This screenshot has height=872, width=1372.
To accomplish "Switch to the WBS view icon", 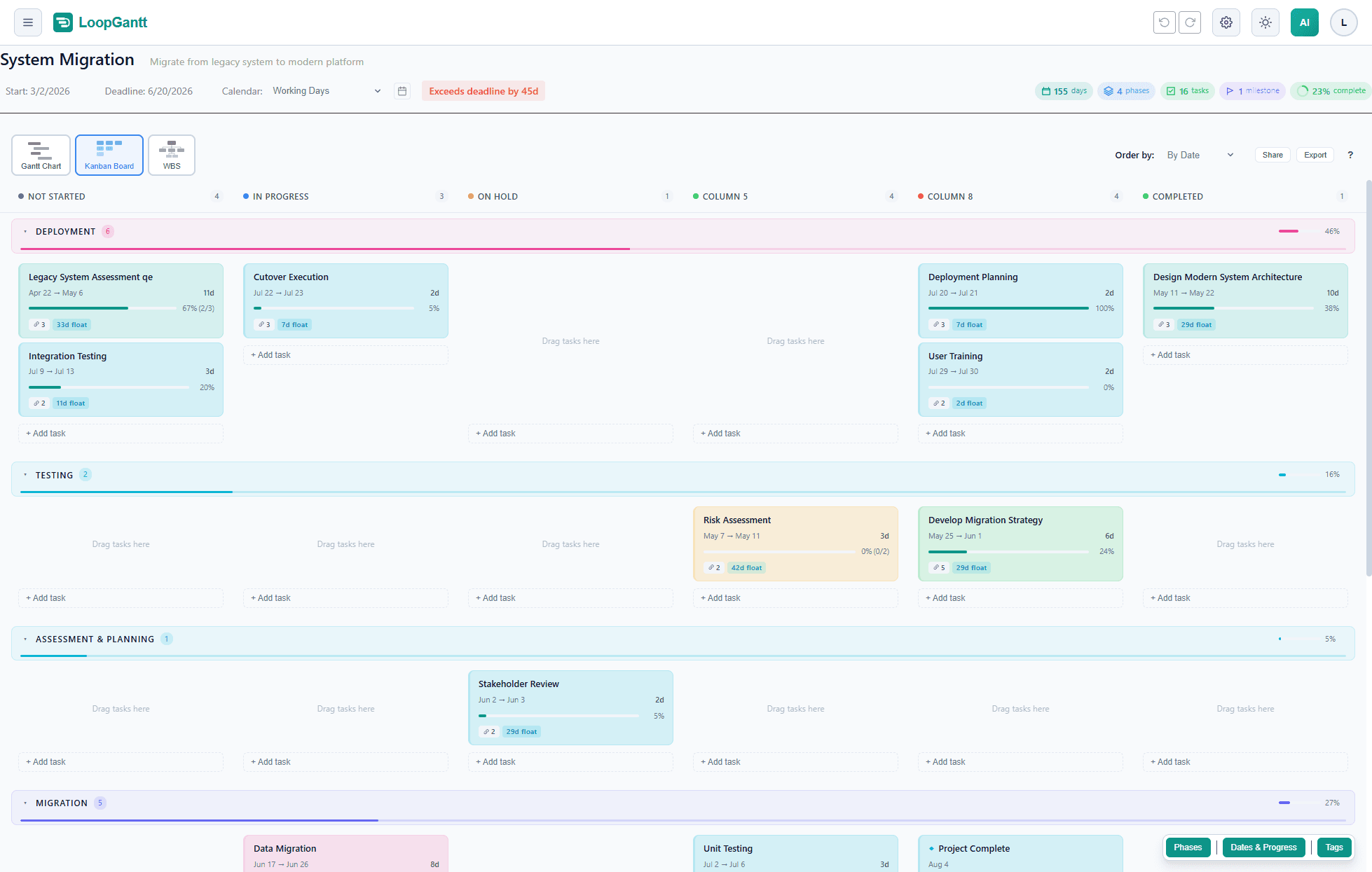I will tap(171, 154).
